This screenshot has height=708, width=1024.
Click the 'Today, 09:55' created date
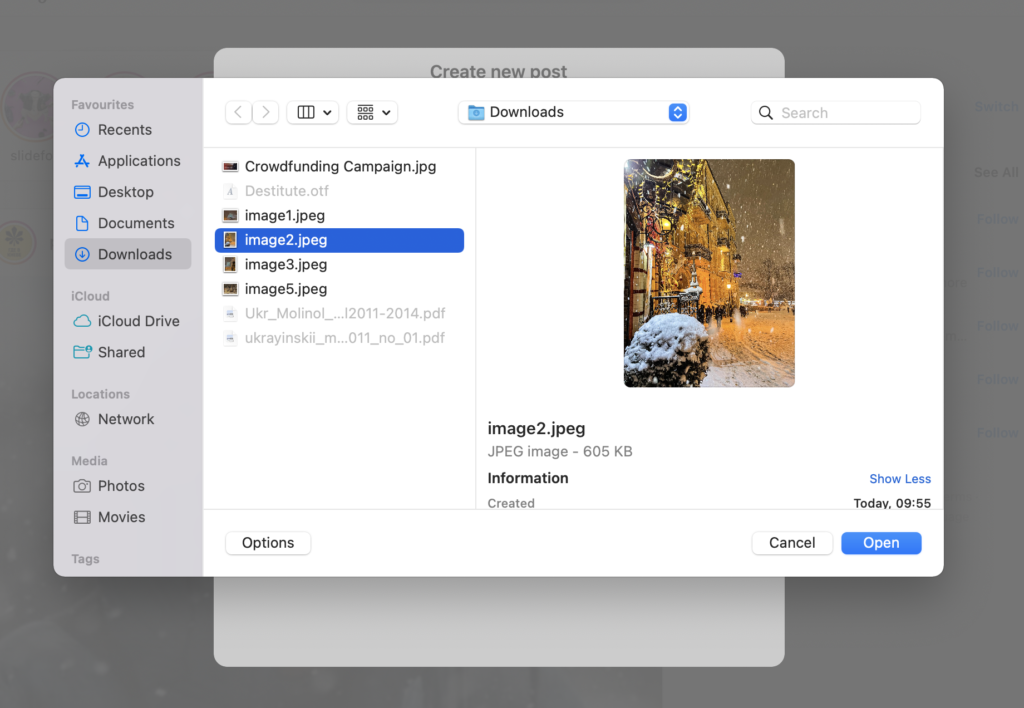(x=892, y=503)
